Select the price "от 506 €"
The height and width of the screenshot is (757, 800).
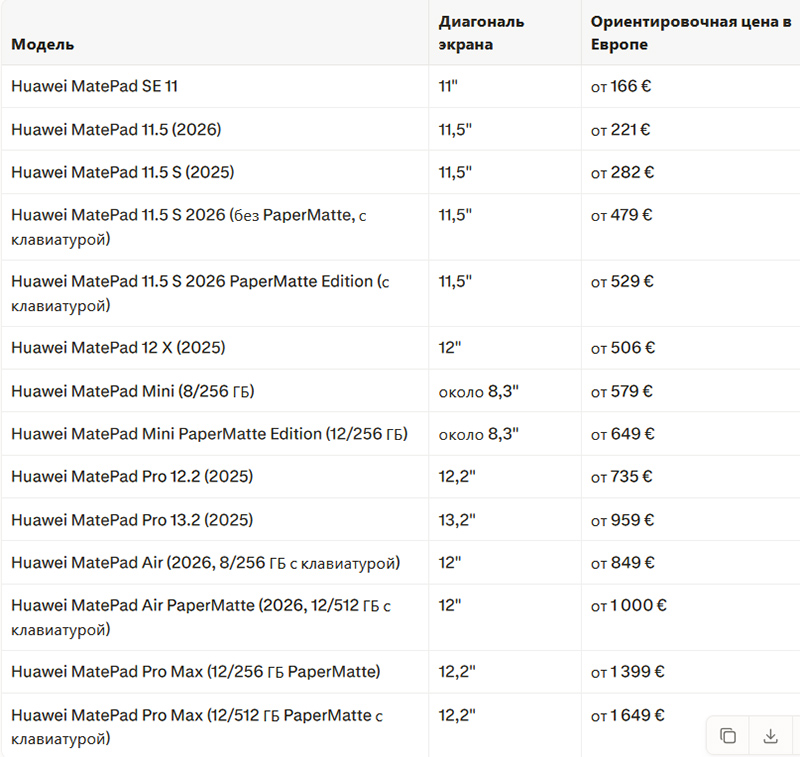(x=623, y=348)
